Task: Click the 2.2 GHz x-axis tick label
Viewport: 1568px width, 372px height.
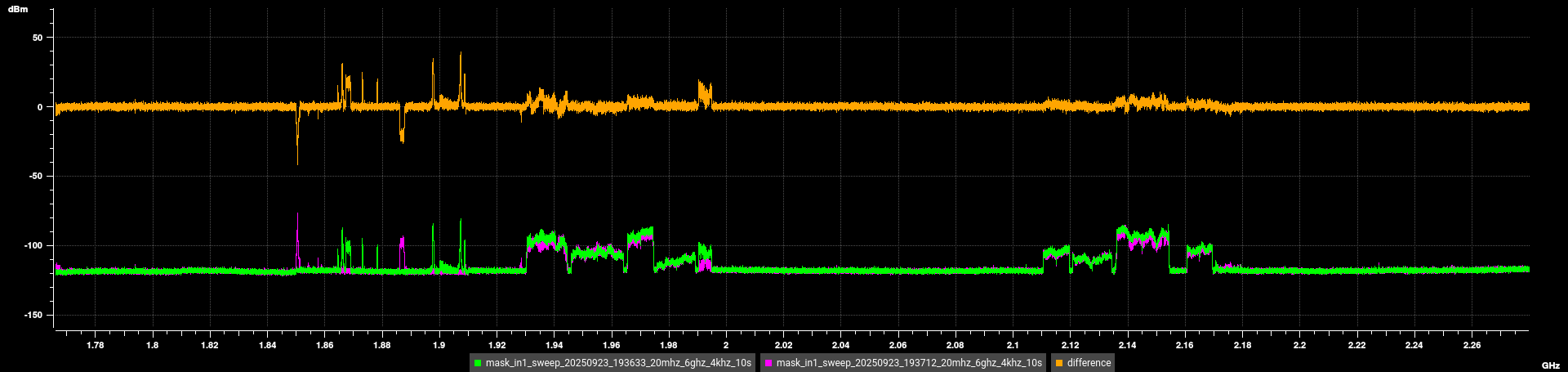Action: click(x=1299, y=345)
